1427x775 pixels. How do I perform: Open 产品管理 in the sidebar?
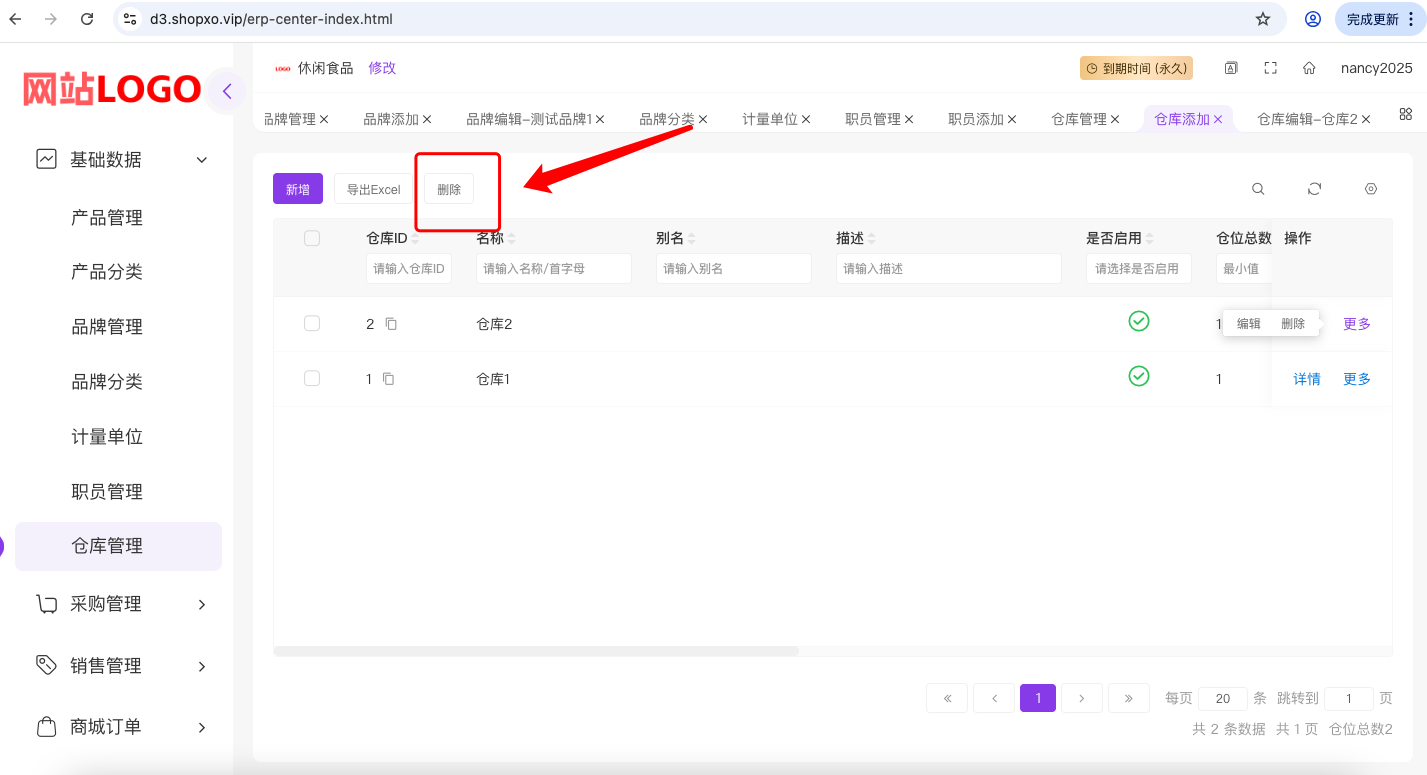click(107, 218)
